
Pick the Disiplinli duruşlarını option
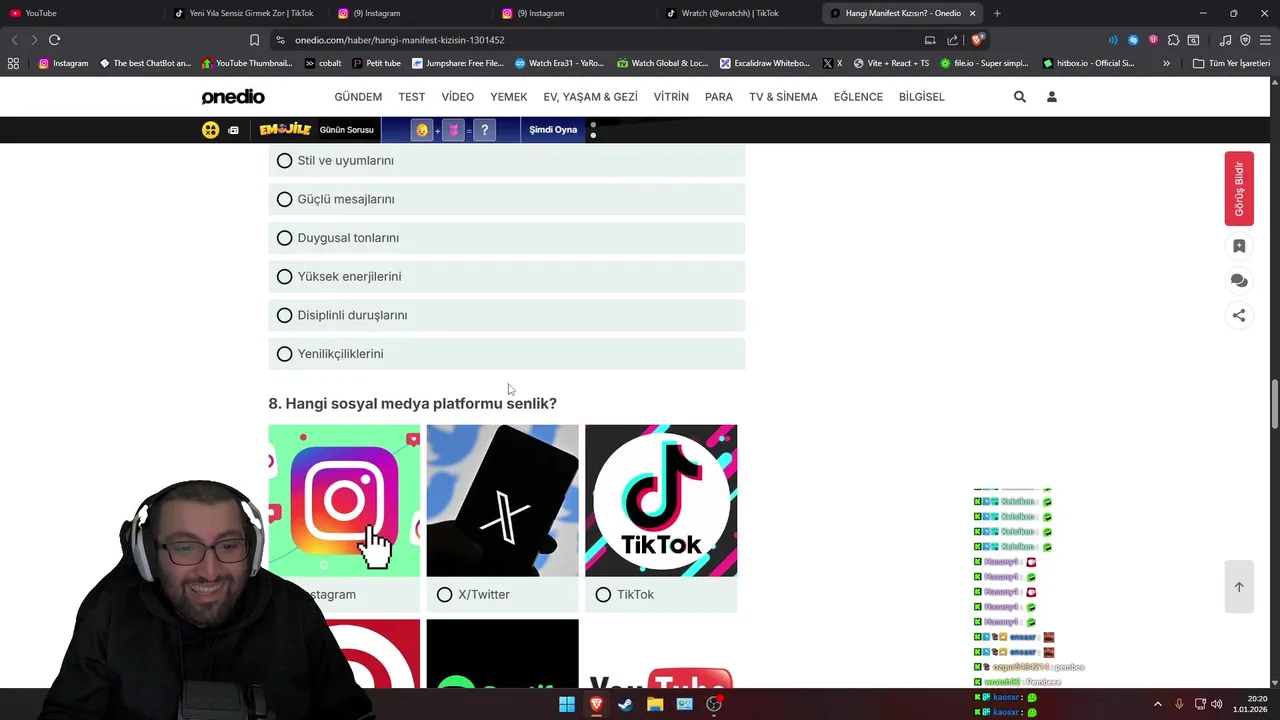click(x=507, y=315)
